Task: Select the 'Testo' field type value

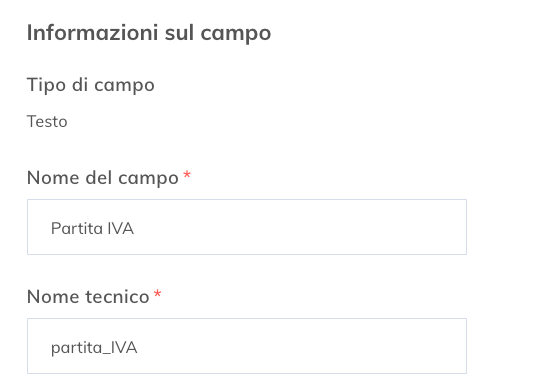Action: 47,122
